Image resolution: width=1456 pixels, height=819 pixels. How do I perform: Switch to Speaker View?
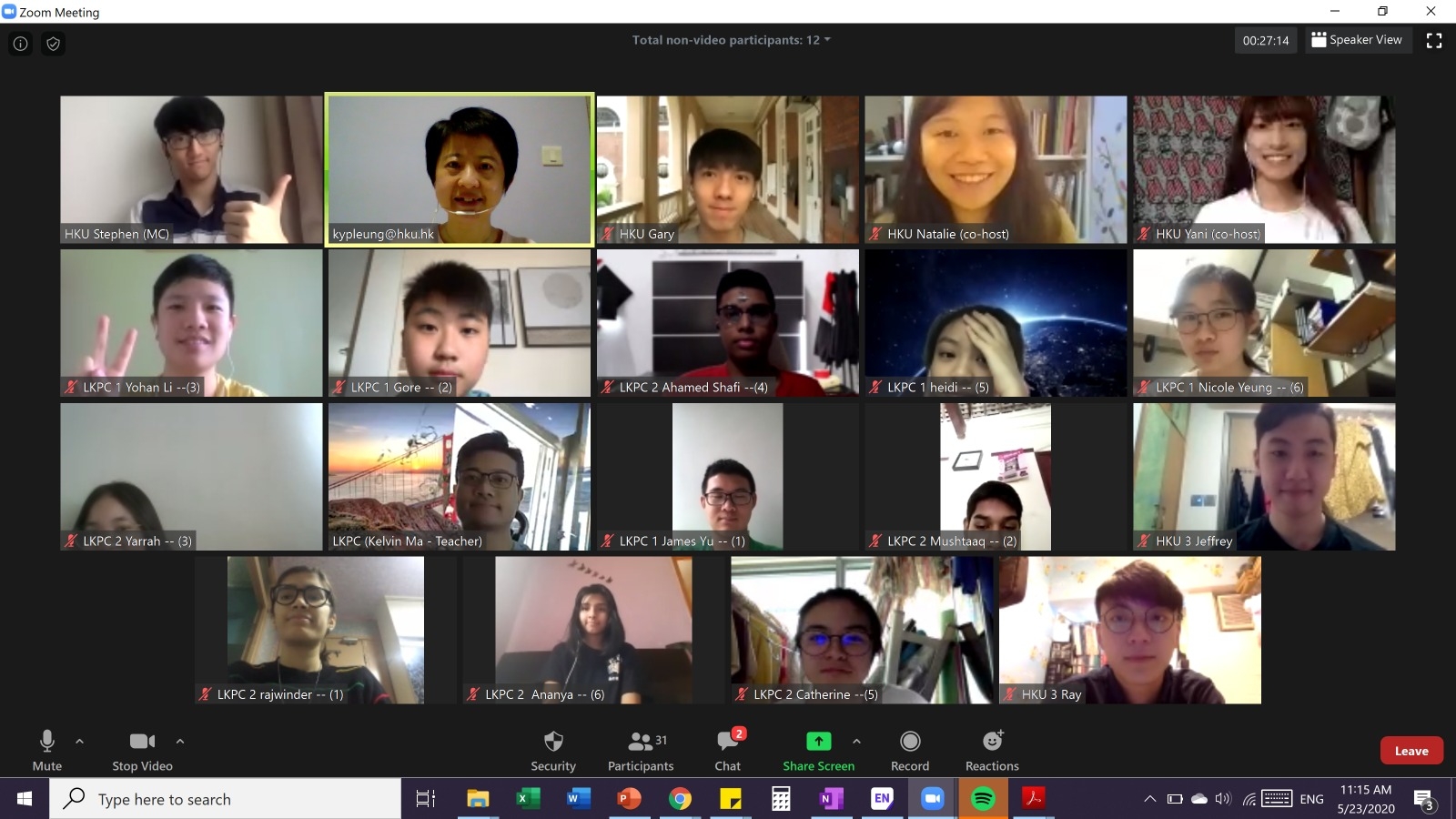point(1357,40)
